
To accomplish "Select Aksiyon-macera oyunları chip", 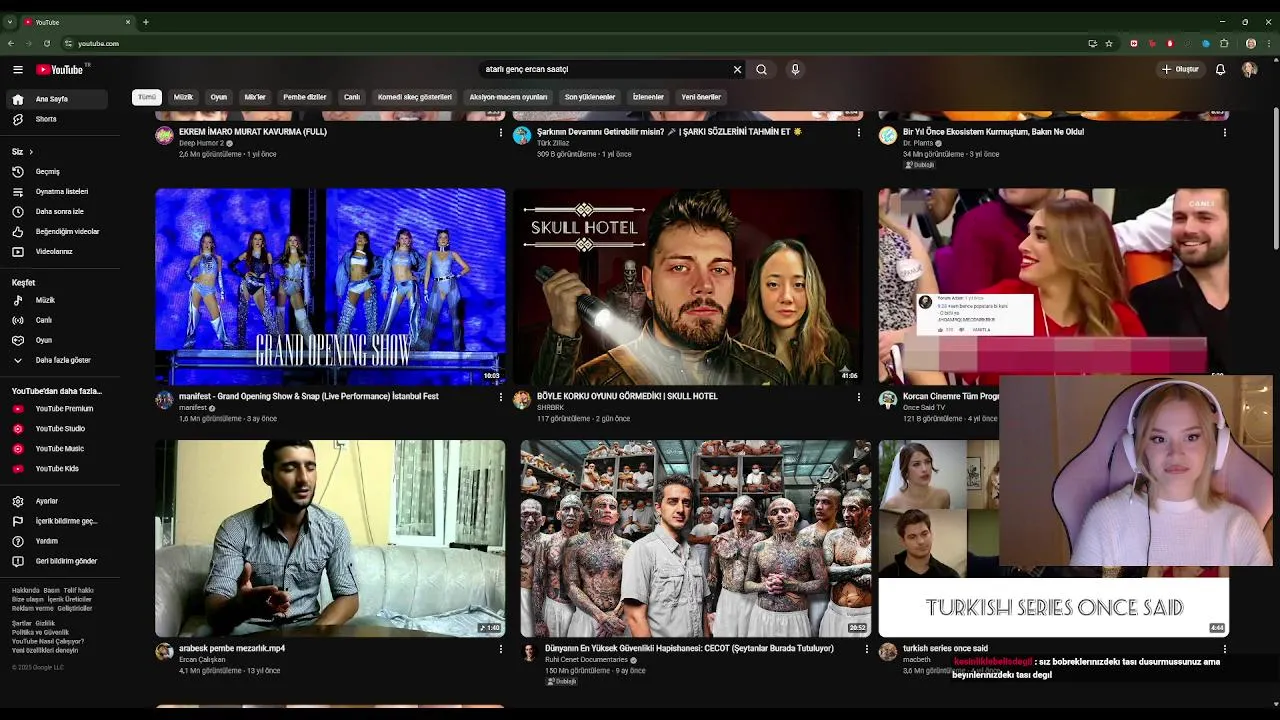I will pyautogui.click(x=508, y=97).
